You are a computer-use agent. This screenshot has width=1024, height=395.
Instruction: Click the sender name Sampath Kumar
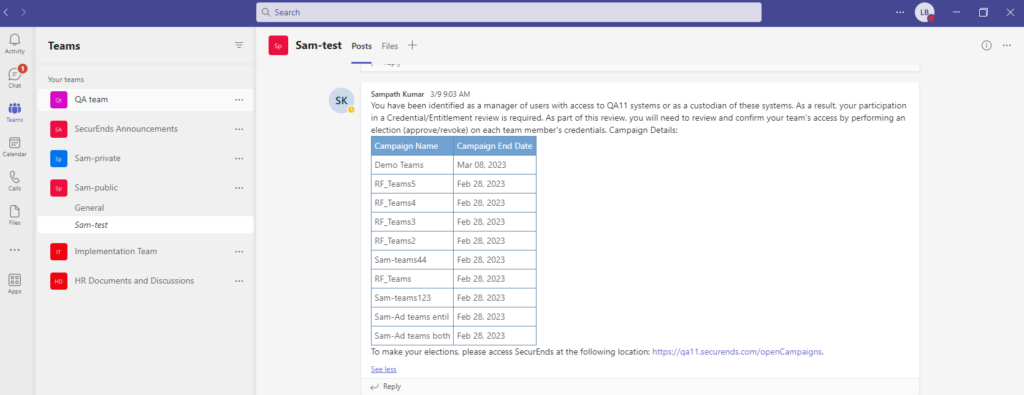(x=398, y=94)
